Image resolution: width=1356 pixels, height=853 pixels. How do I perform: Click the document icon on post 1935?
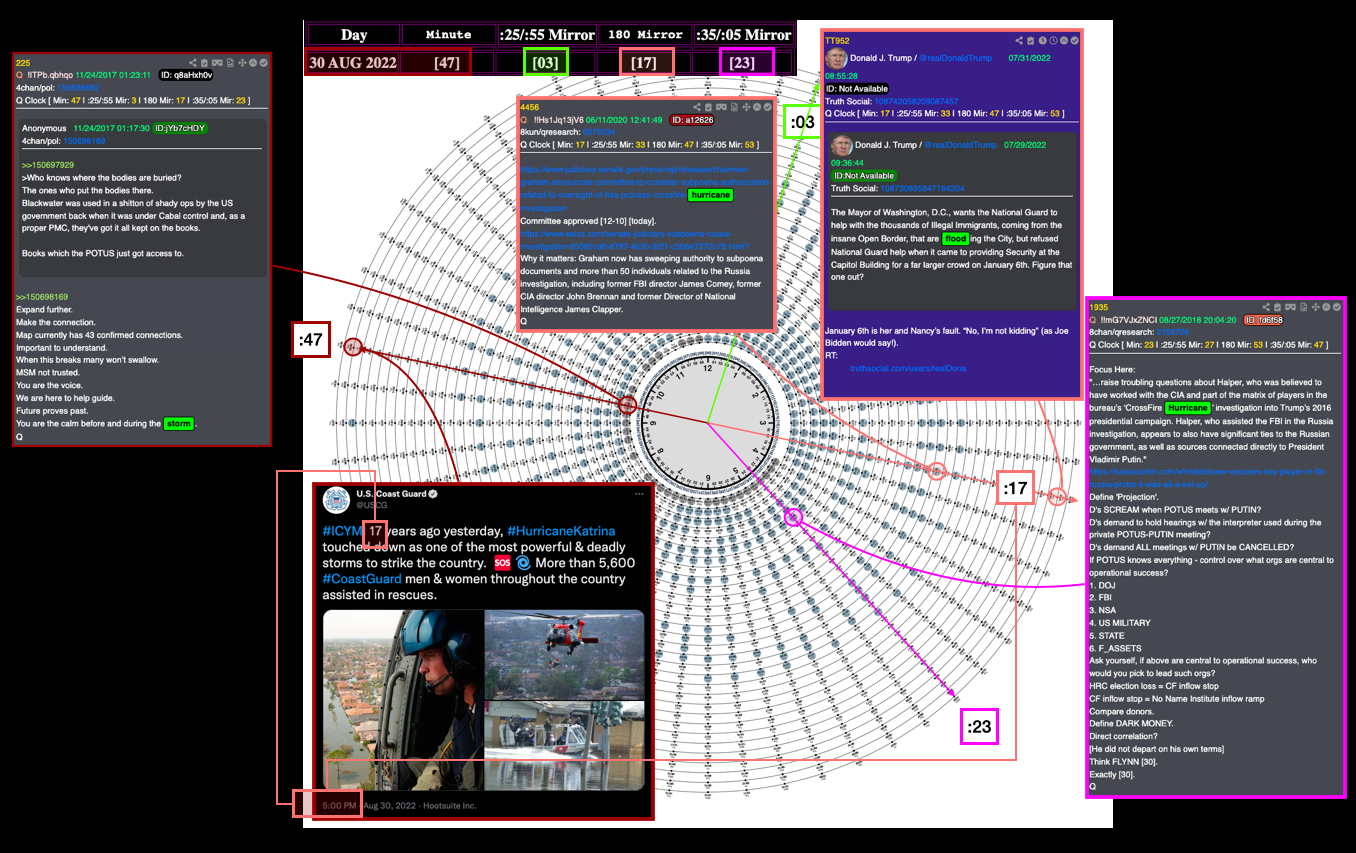[x=1304, y=307]
